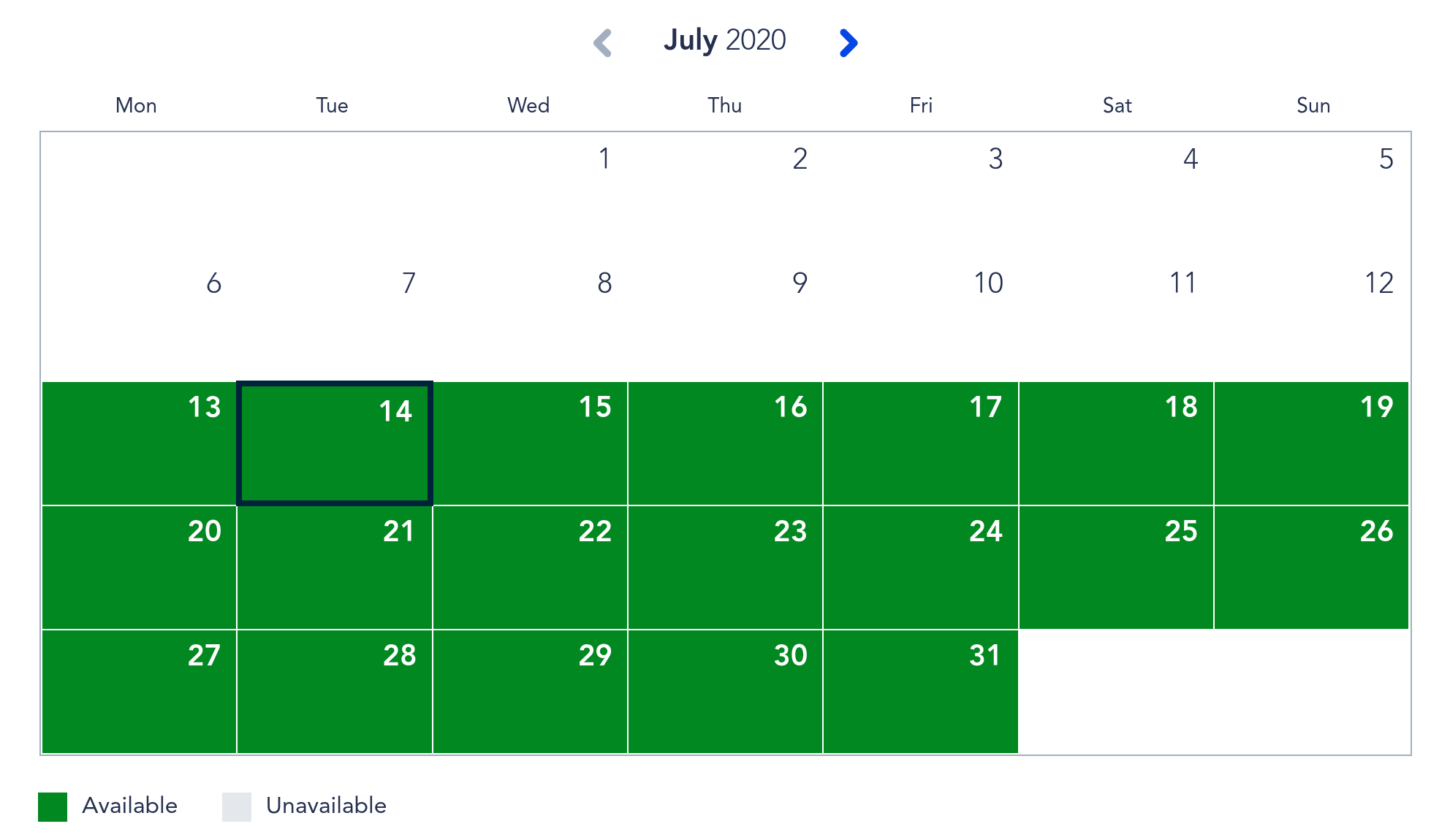Click the green Available legend swatch

click(53, 806)
